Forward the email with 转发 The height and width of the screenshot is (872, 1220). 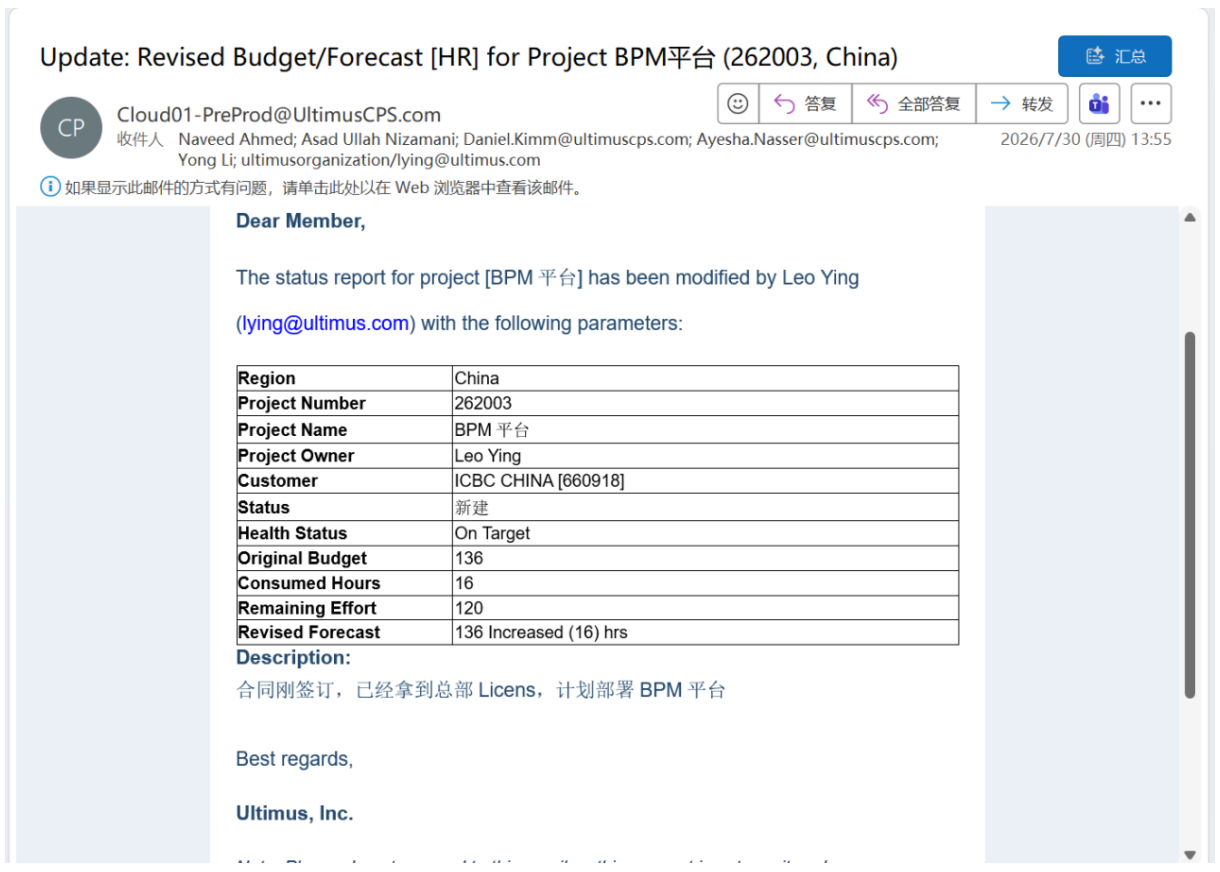coord(1021,103)
